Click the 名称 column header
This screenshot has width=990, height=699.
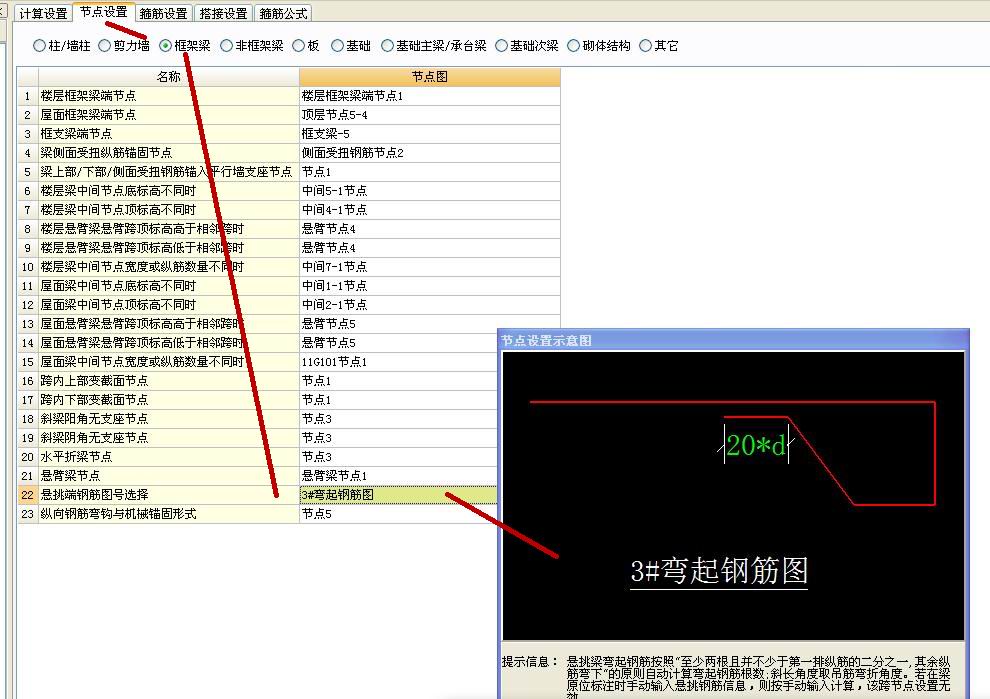[169, 76]
